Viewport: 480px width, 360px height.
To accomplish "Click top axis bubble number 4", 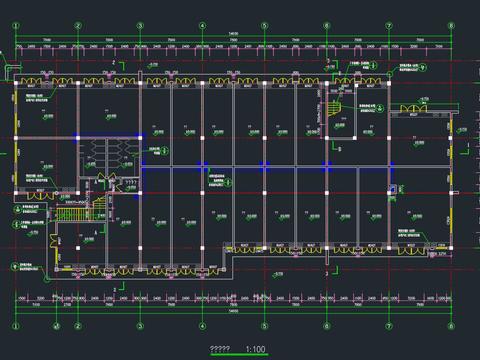I will tap(202, 26).
